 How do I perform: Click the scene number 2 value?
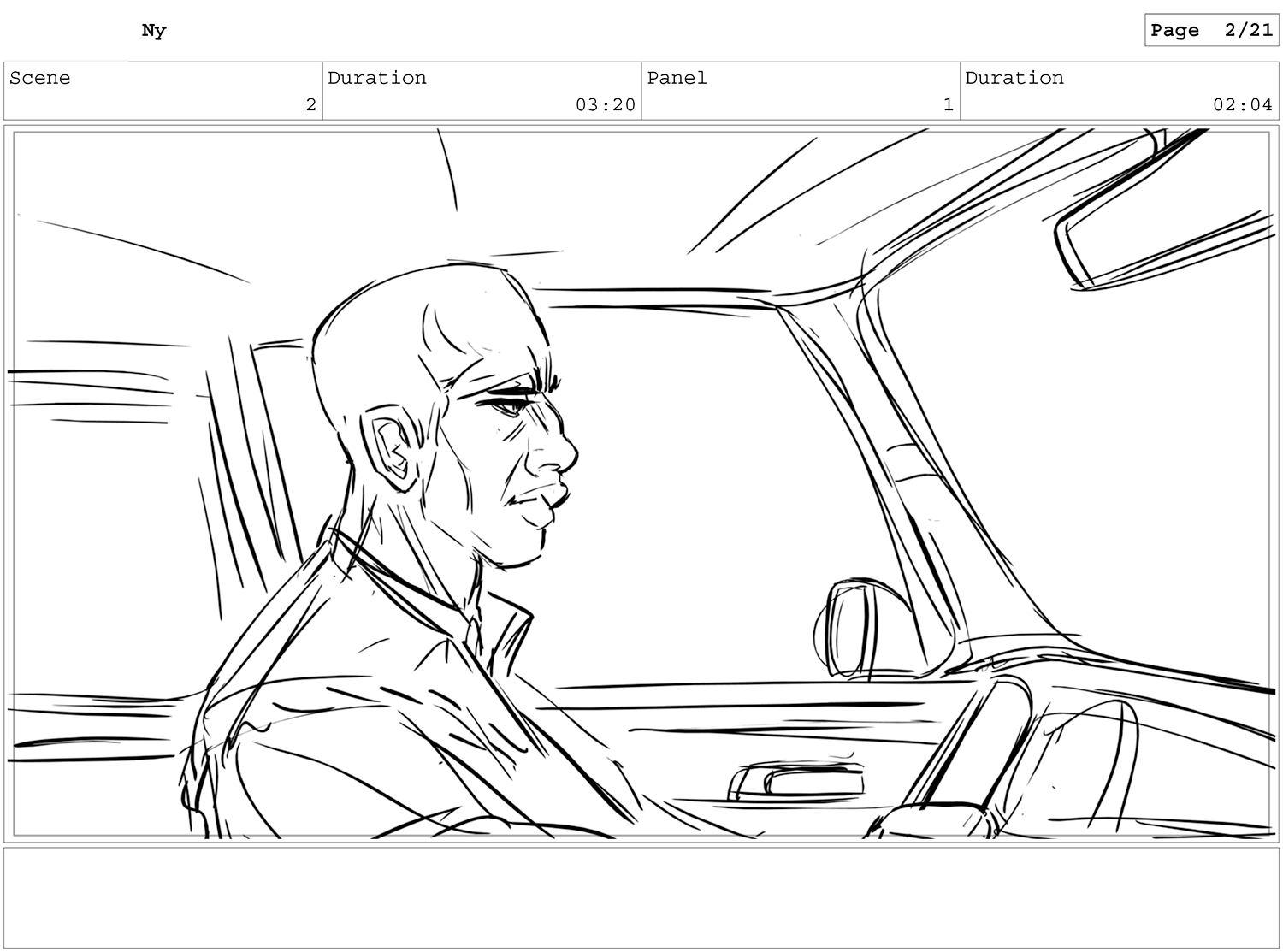coord(310,104)
